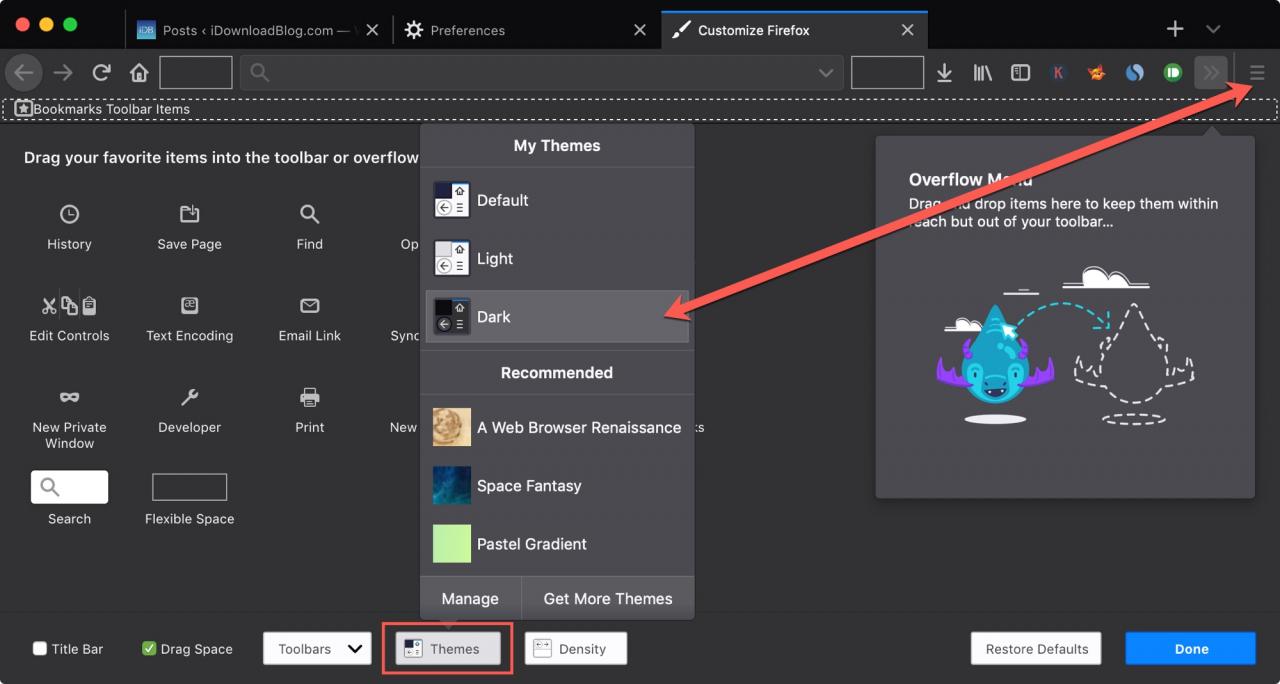The height and width of the screenshot is (684, 1280).
Task: Select the Pastel Gradient theme swatch
Action: pos(452,544)
